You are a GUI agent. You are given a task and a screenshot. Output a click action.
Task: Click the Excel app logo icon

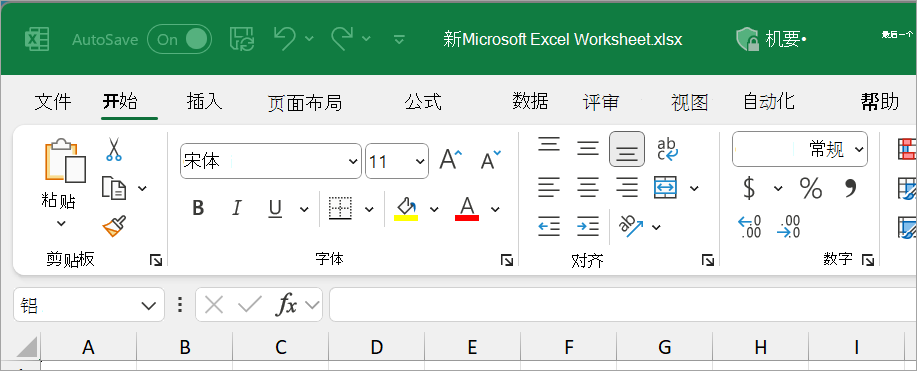[x=37, y=39]
